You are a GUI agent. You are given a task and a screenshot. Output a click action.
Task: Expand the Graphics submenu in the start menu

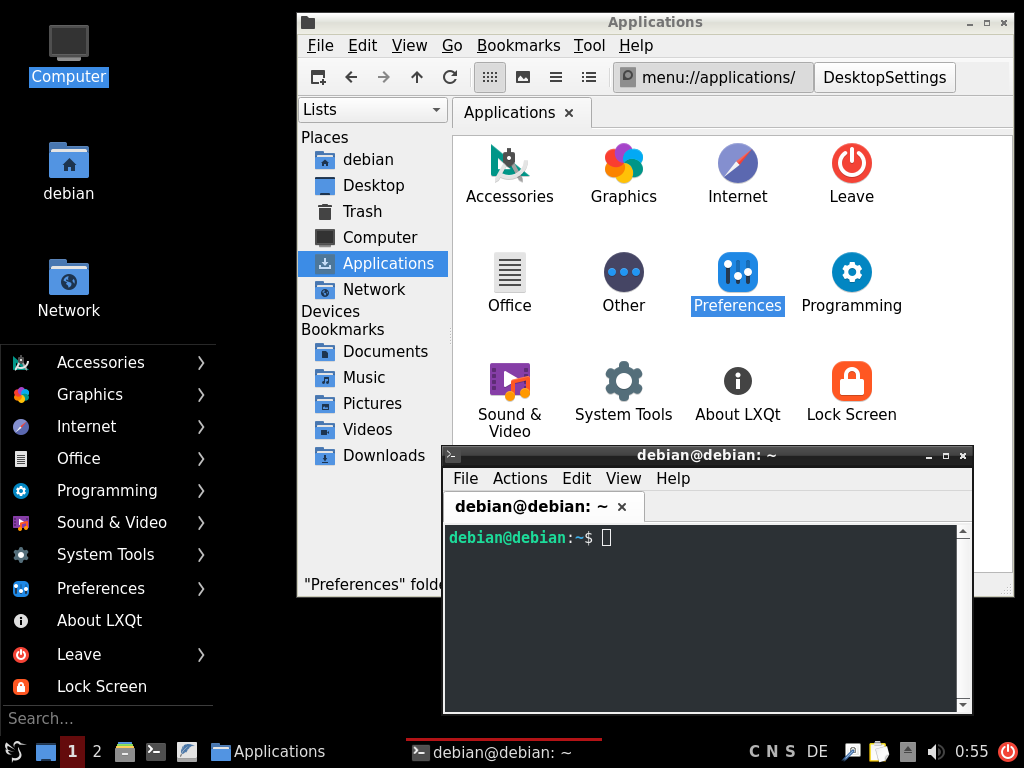90,394
